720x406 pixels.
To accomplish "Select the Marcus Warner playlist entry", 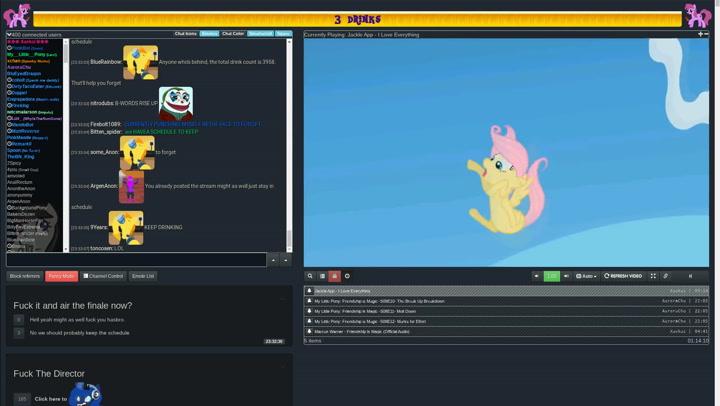I will click(x=400, y=331).
